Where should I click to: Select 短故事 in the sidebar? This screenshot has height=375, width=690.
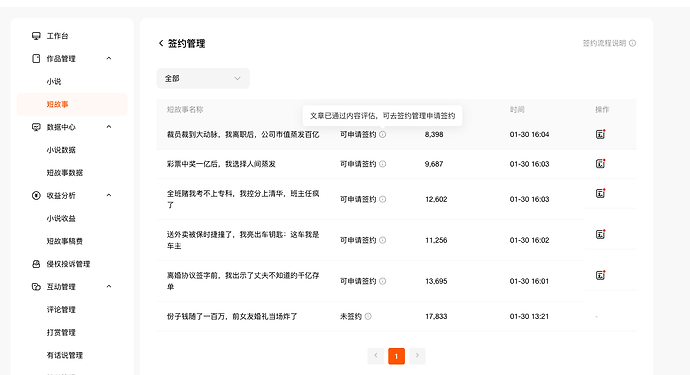click(x=72, y=104)
